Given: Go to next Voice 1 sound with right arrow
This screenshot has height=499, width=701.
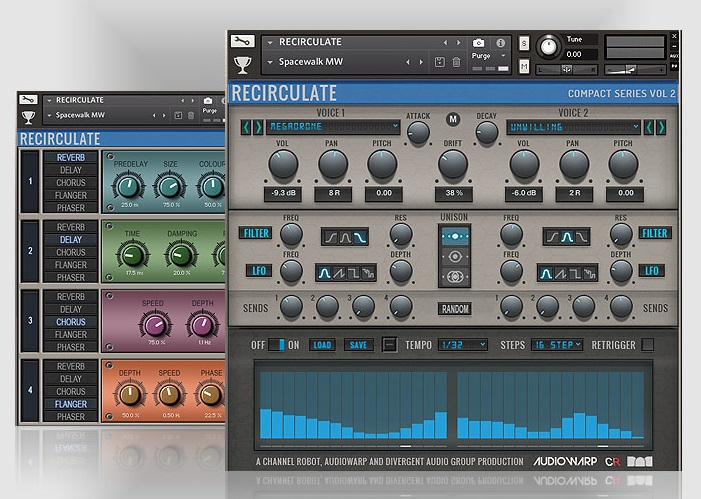Looking at the screenshot, I should click(x=258, y=127).
